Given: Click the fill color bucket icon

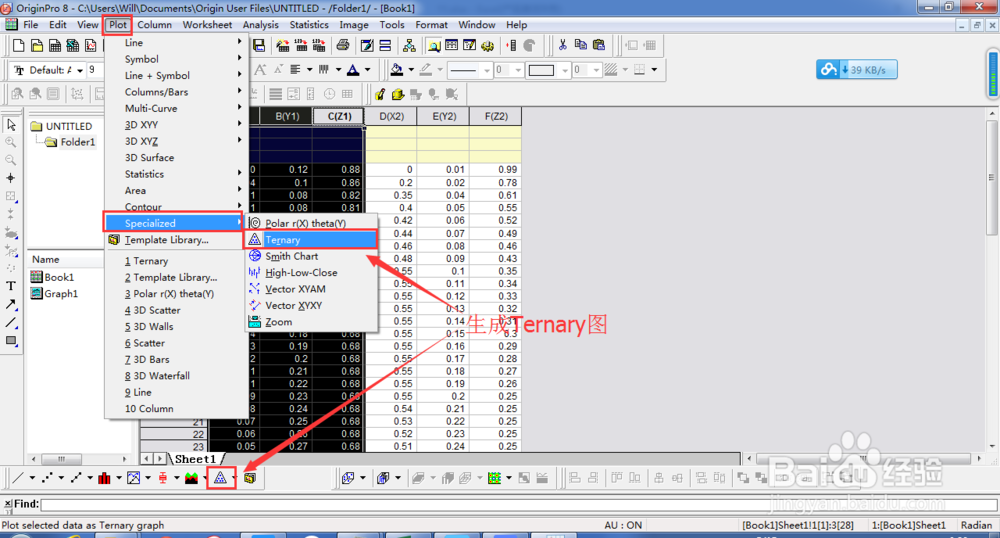Looking at the screenshot, I should pyautogui.click(x=397, y=70).
